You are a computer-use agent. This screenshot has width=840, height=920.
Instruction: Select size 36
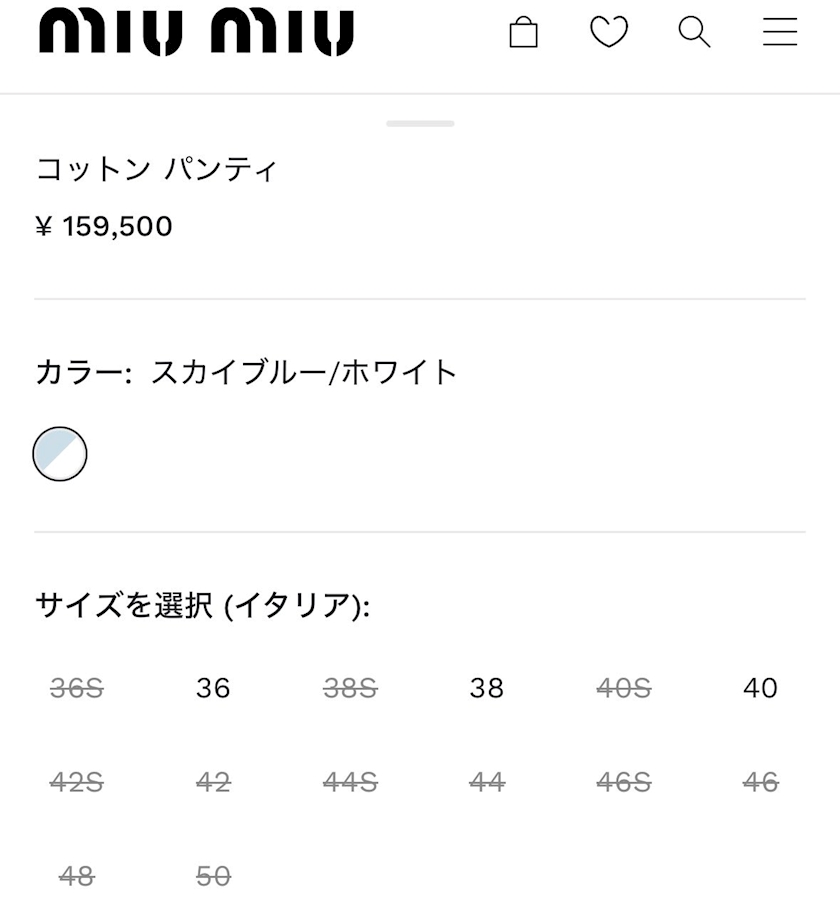[x=213, y=688]
